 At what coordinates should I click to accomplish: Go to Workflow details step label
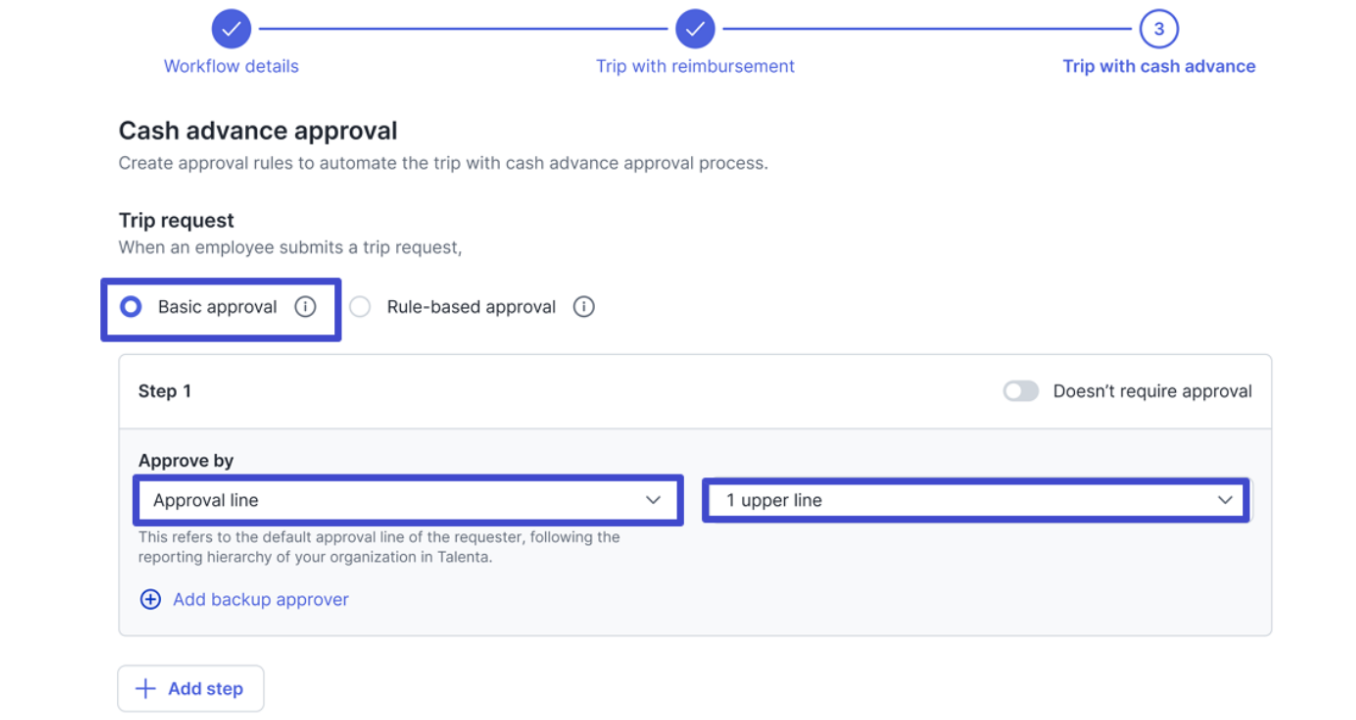(x=231, y=66)
